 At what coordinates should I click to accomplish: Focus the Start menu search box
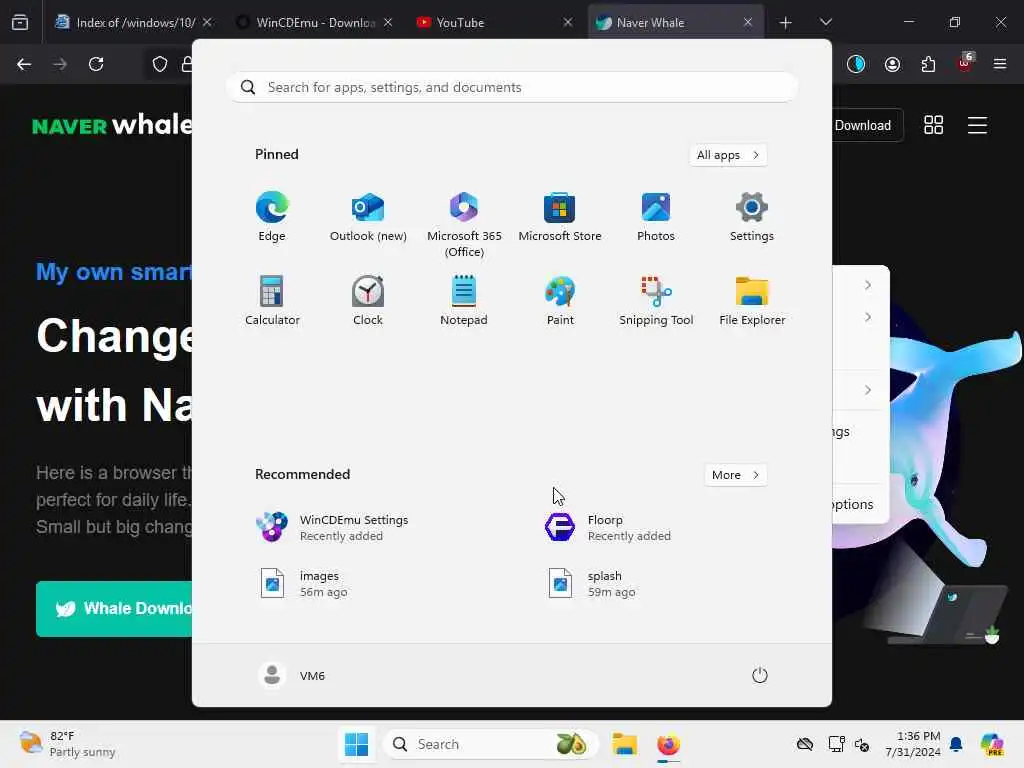pyautogui.click(x=512, y=87)
